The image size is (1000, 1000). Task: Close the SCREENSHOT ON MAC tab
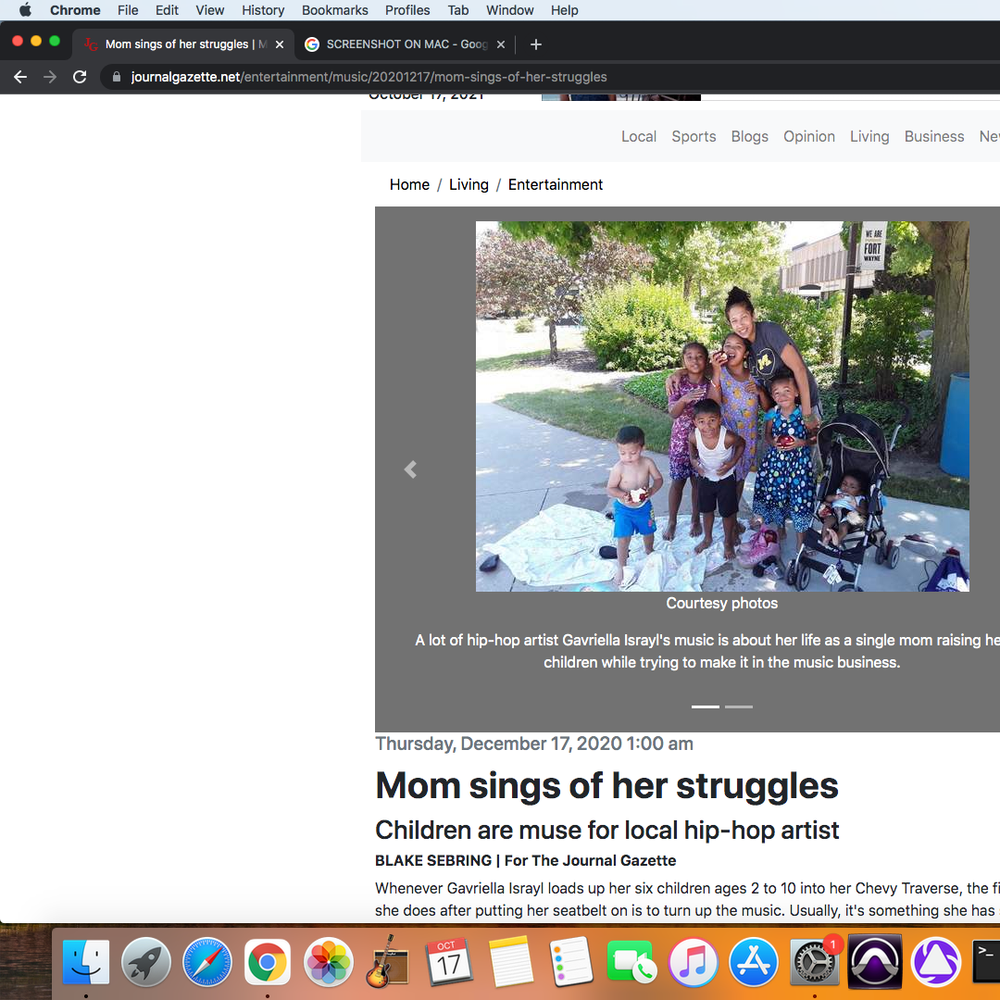pos(501,45)
